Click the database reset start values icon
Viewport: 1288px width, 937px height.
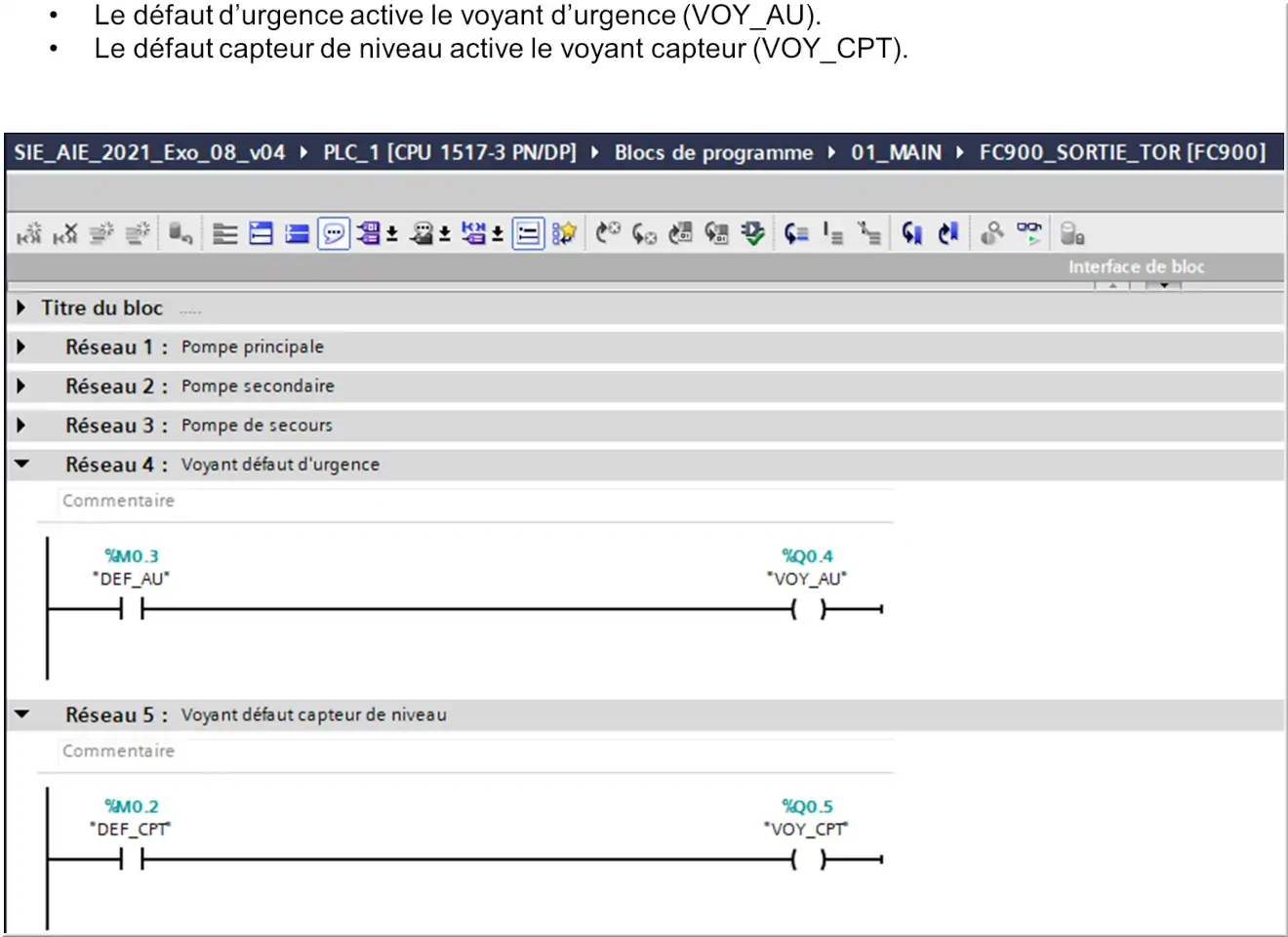tap(181, 233)
